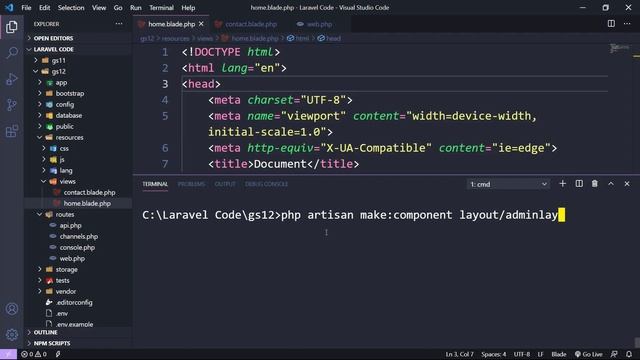Screen dimensions: 640x360
Task: Collapse the gs12 folder
Action: 78,71
